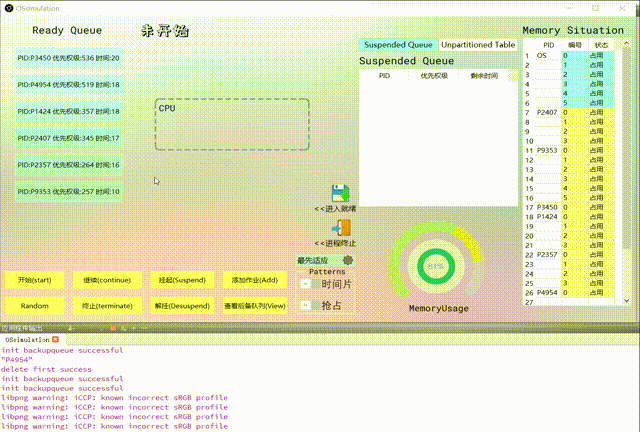This screenshot has width=640, height=432.
Task: Click the 优先权级 column header in Suspended Queue
Action: coord(434,76)
